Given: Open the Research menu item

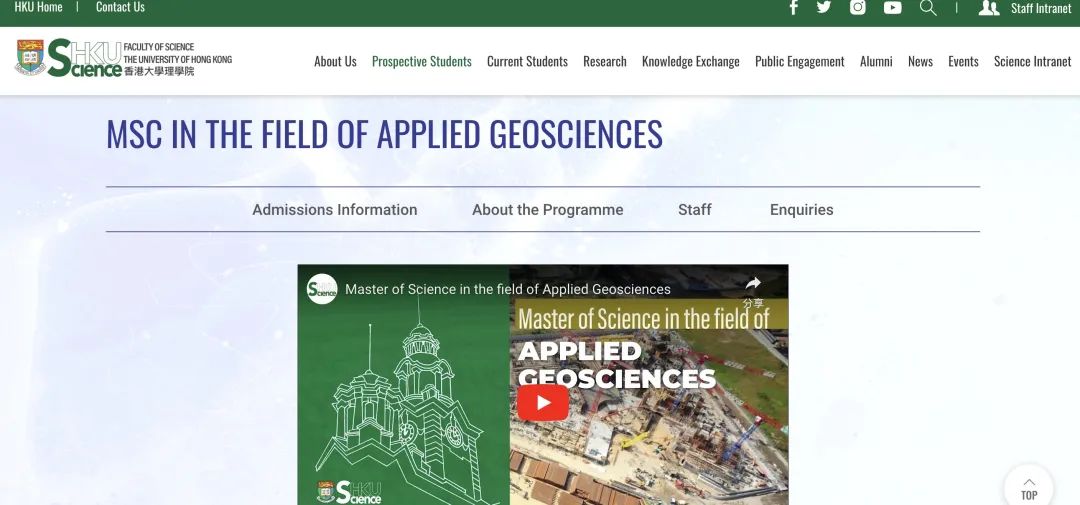Looking at the screenshot, I should coord(605,62).
